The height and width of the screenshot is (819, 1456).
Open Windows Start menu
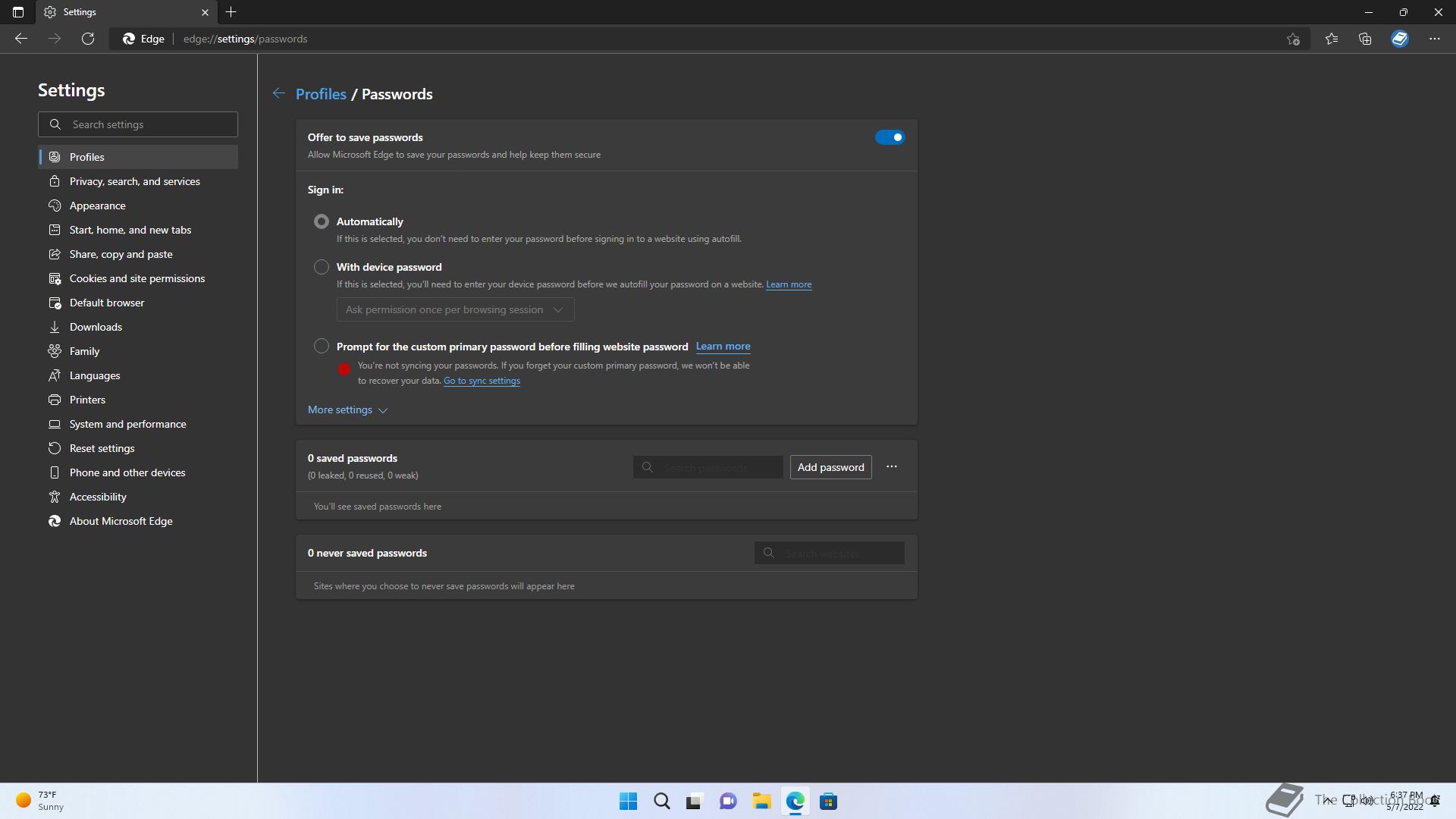628,802
